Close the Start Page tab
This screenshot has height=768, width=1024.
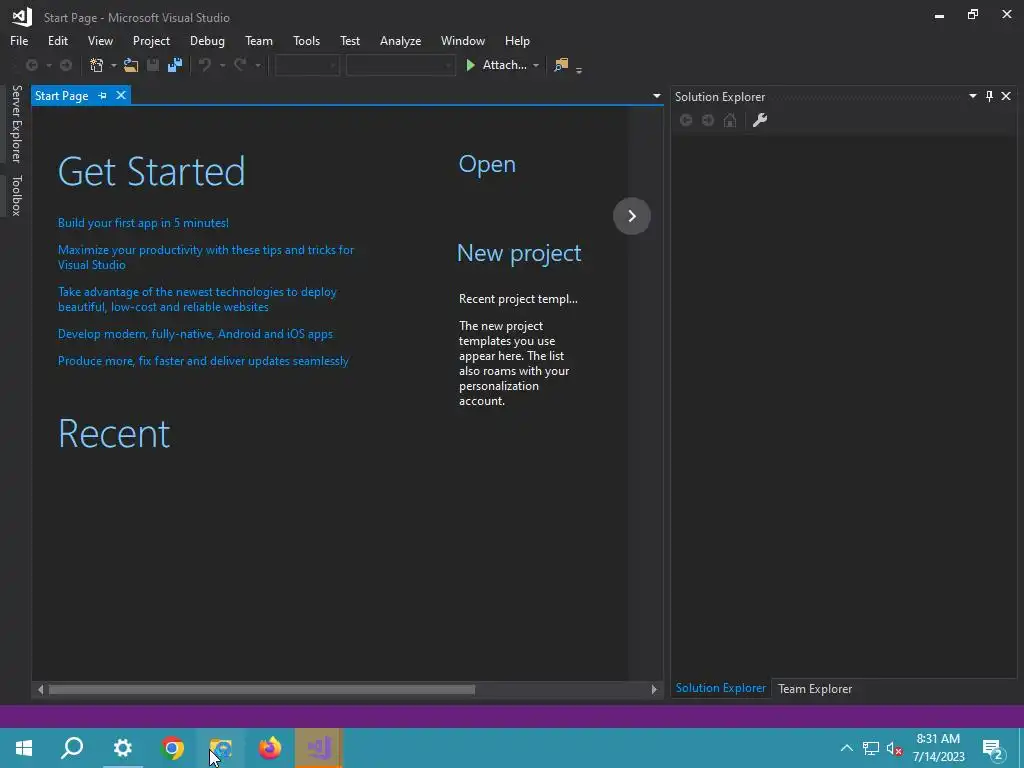[x=121, y=95]
